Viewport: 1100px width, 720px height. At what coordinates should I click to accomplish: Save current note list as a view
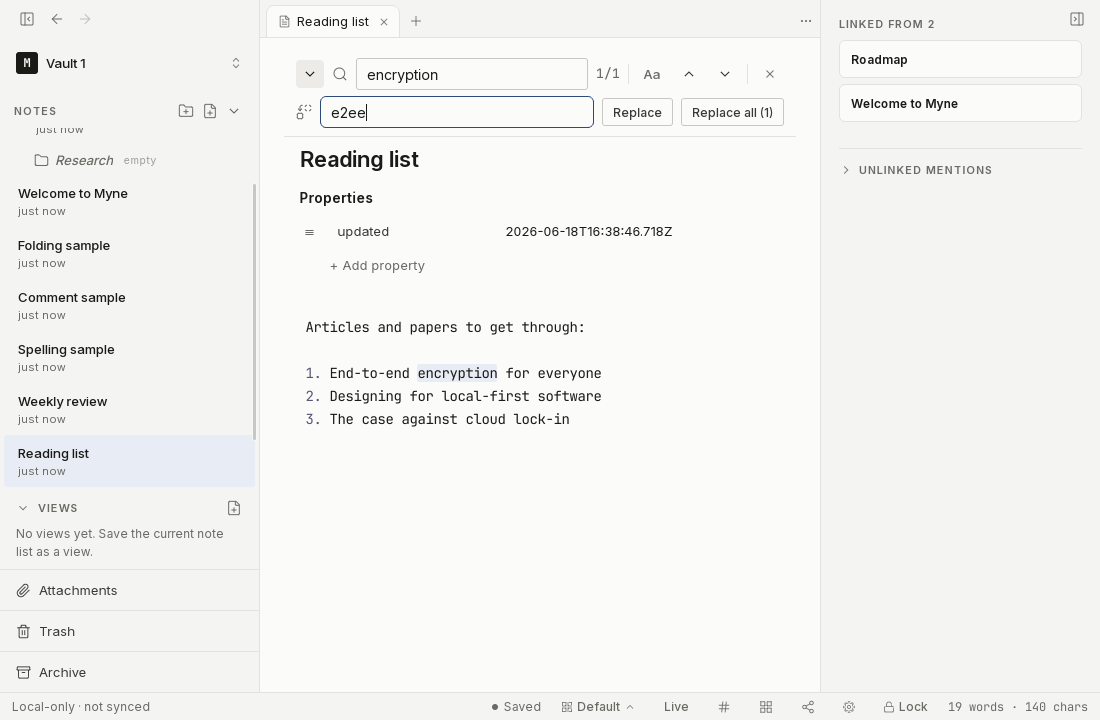[234, 508]
